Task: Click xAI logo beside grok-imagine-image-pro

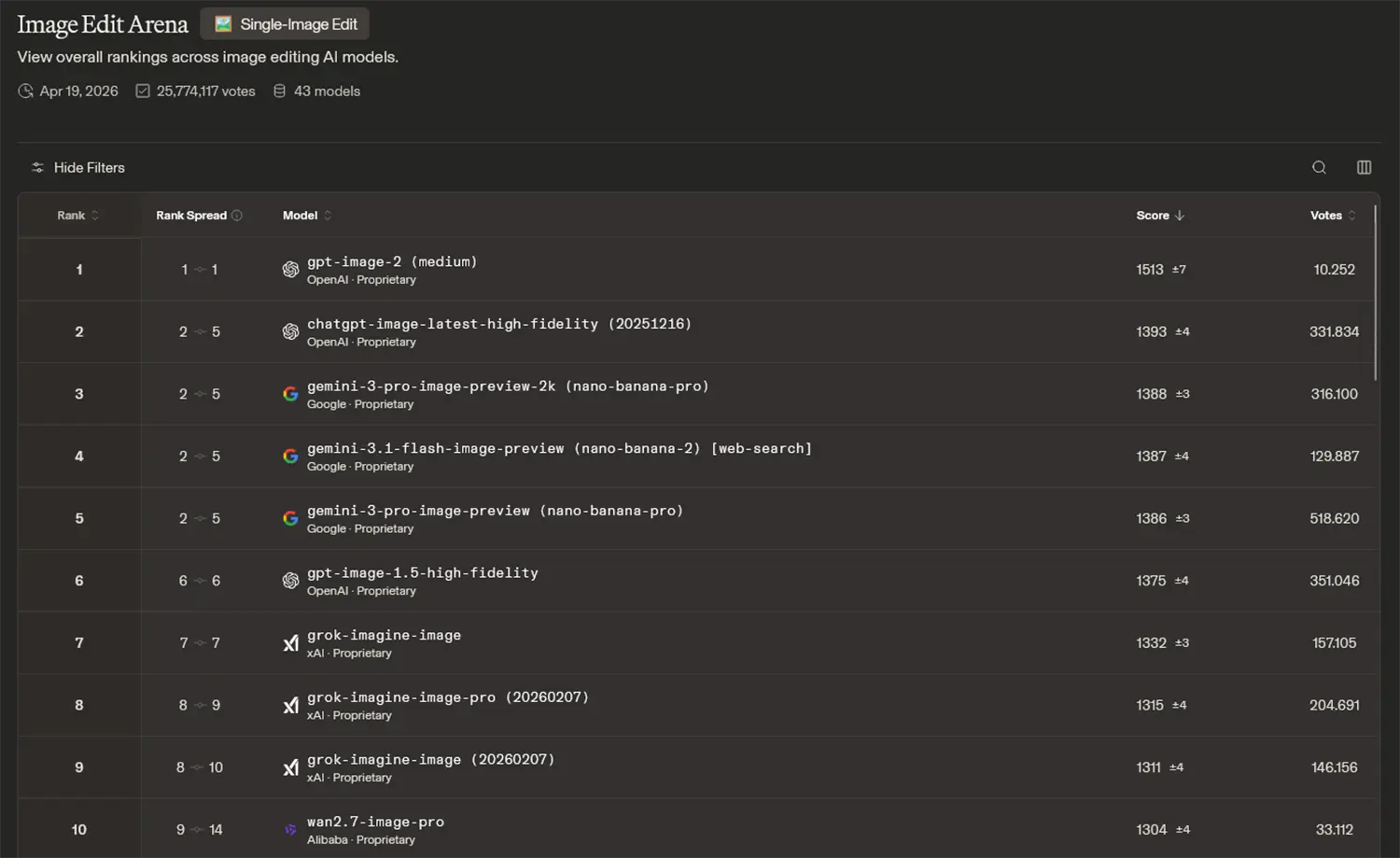Action: coord(290,706)
